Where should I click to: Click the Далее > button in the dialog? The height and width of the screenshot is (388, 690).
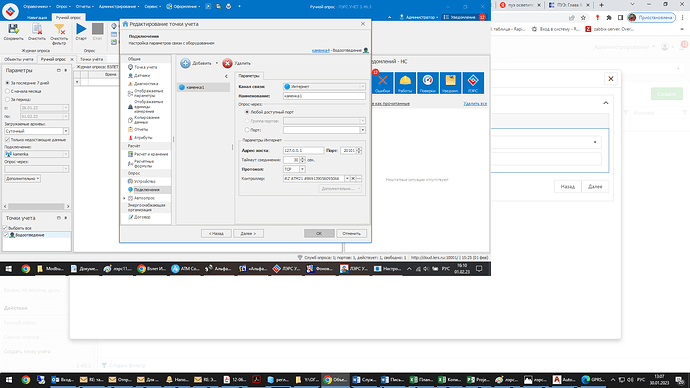coord(249,234)
